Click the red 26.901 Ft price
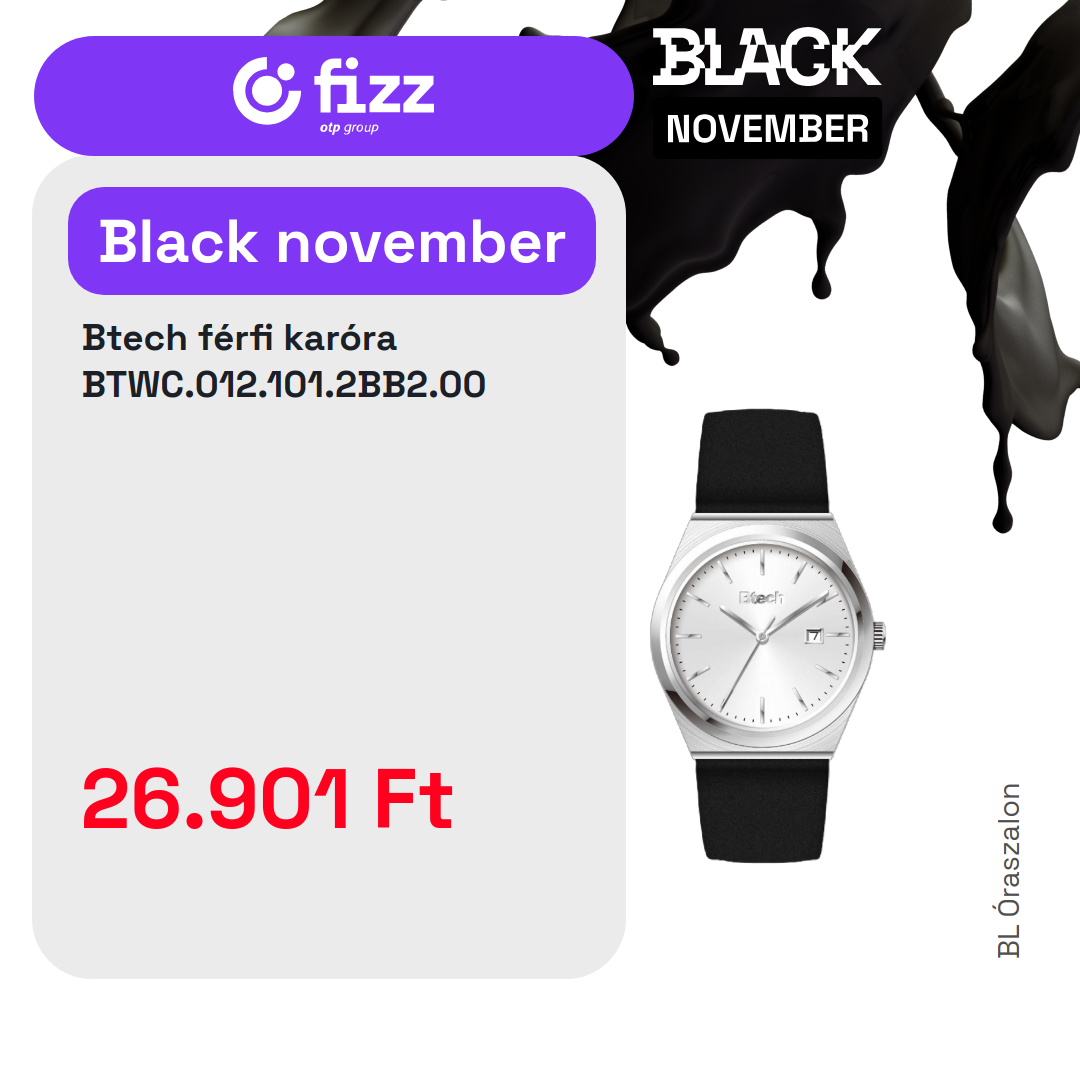Screen dimensions: 1080x1080 click(267, 800)
